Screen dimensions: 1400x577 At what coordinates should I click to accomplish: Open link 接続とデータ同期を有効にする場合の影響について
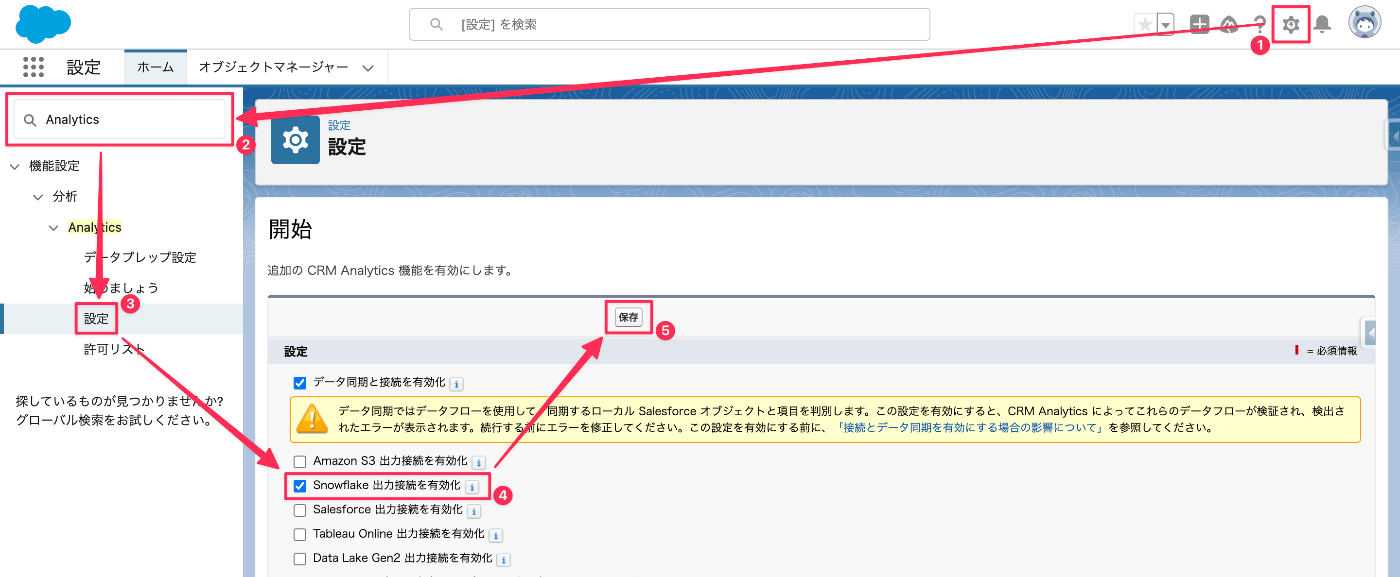(970, 428)
